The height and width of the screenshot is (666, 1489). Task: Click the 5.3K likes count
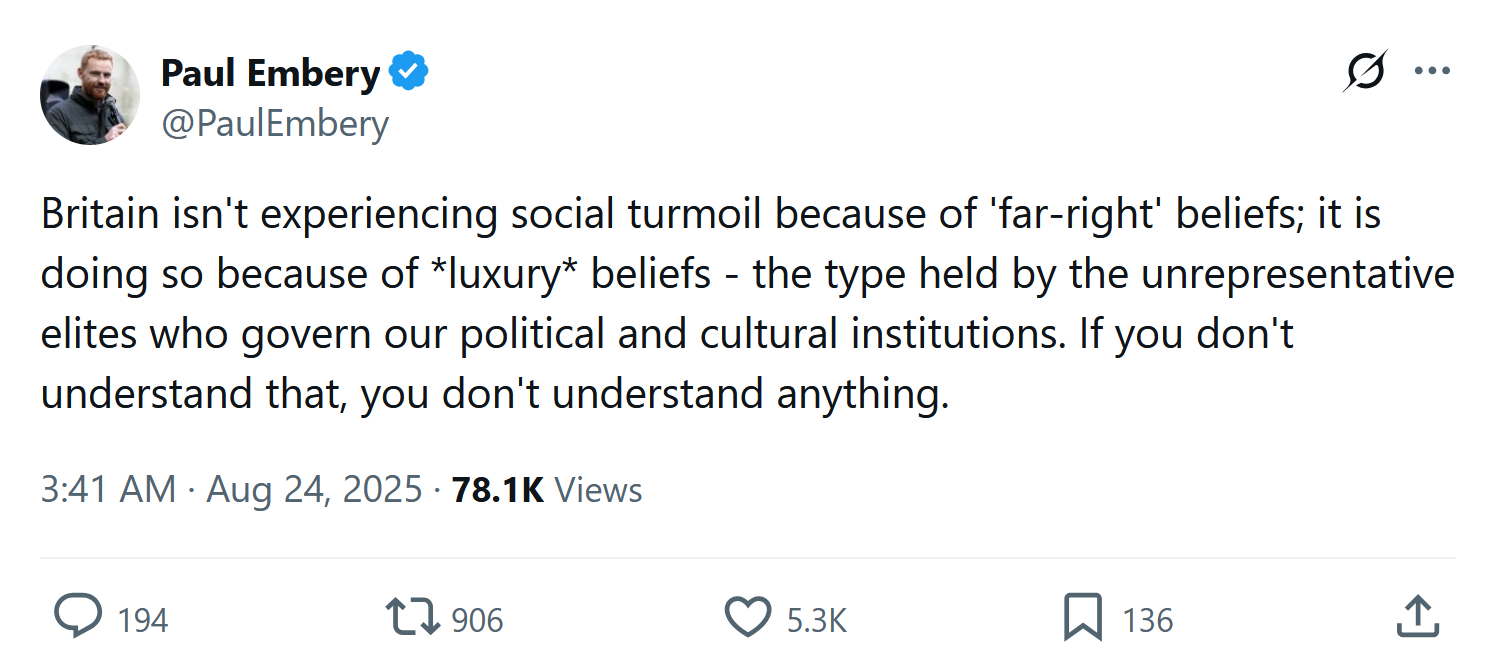(x=816, y=621)
